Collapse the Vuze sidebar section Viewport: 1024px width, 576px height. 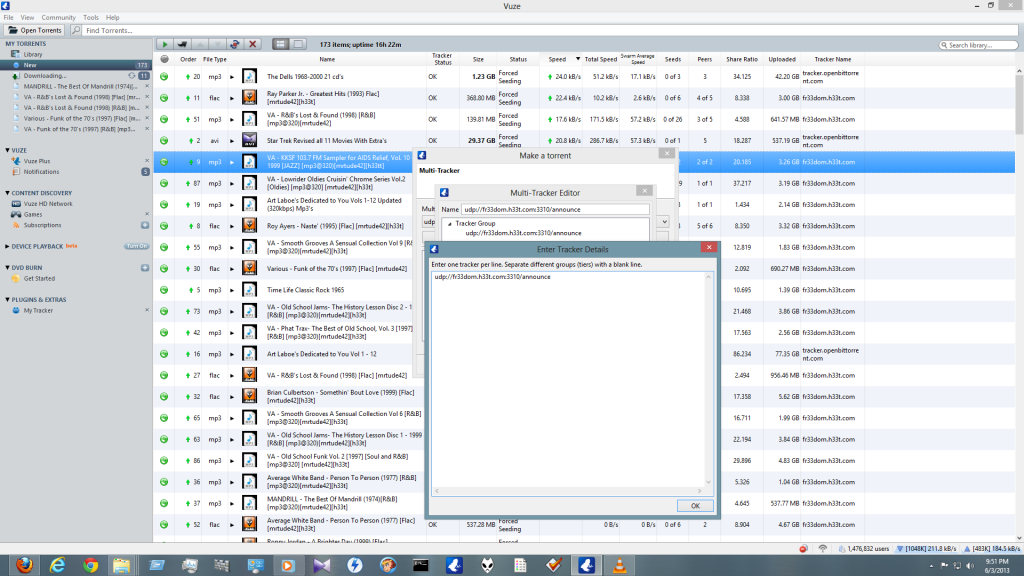[x=7, y=150]
